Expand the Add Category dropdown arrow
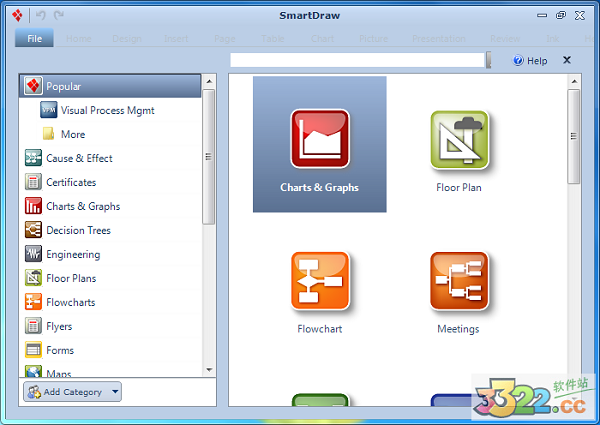Screen dimensions: 600x425 point(115,391)
